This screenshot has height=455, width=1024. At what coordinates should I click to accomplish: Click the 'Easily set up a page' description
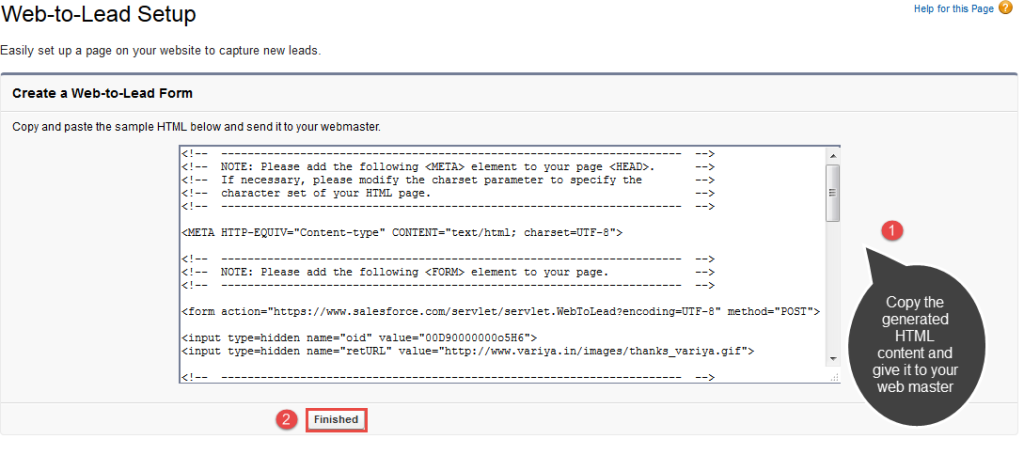click(160, 51)
